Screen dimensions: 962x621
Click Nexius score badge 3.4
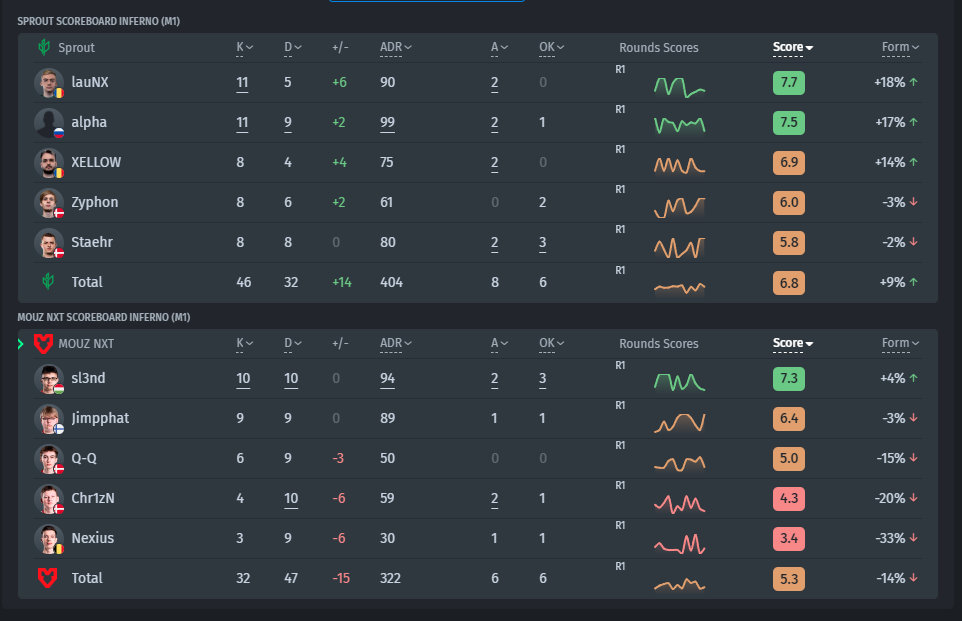[x=788, y=539]
